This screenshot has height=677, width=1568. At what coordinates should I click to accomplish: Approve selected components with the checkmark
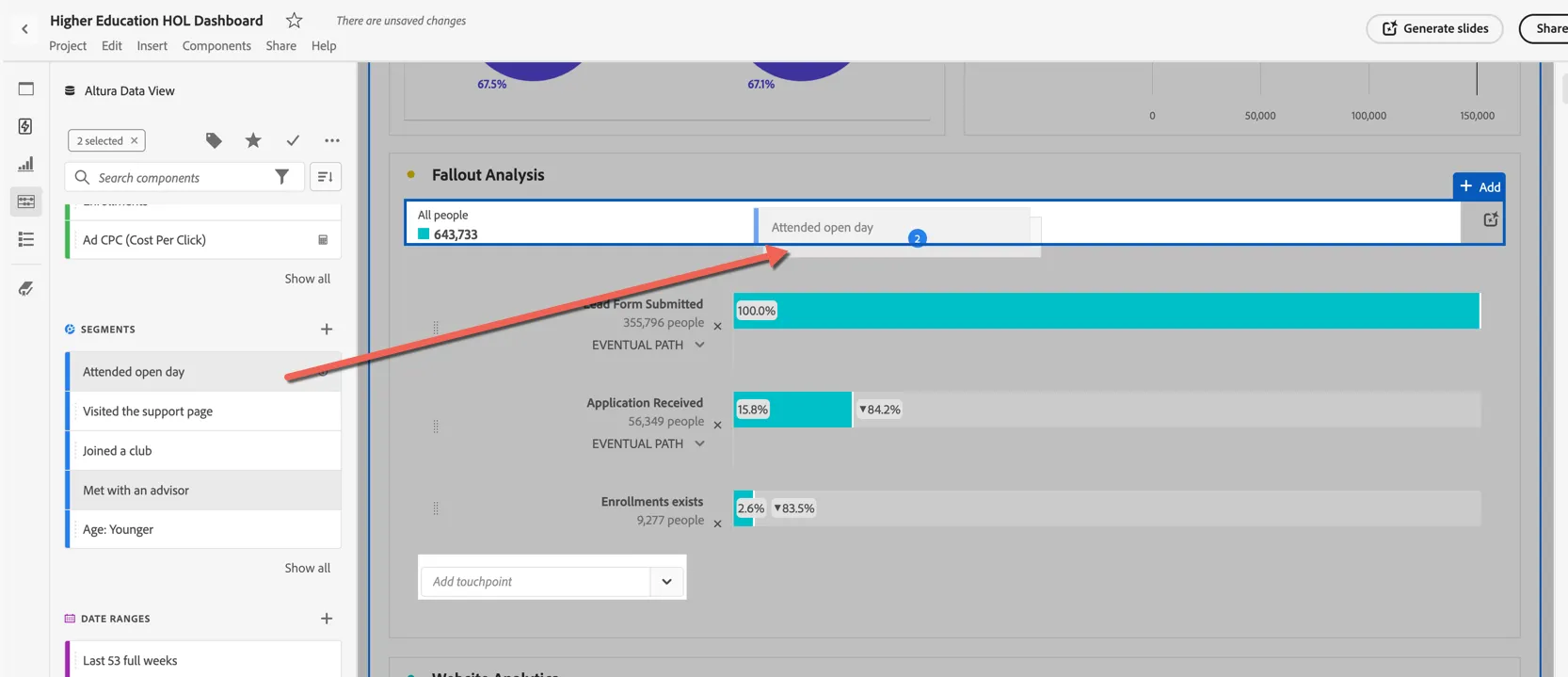[293, 140]
